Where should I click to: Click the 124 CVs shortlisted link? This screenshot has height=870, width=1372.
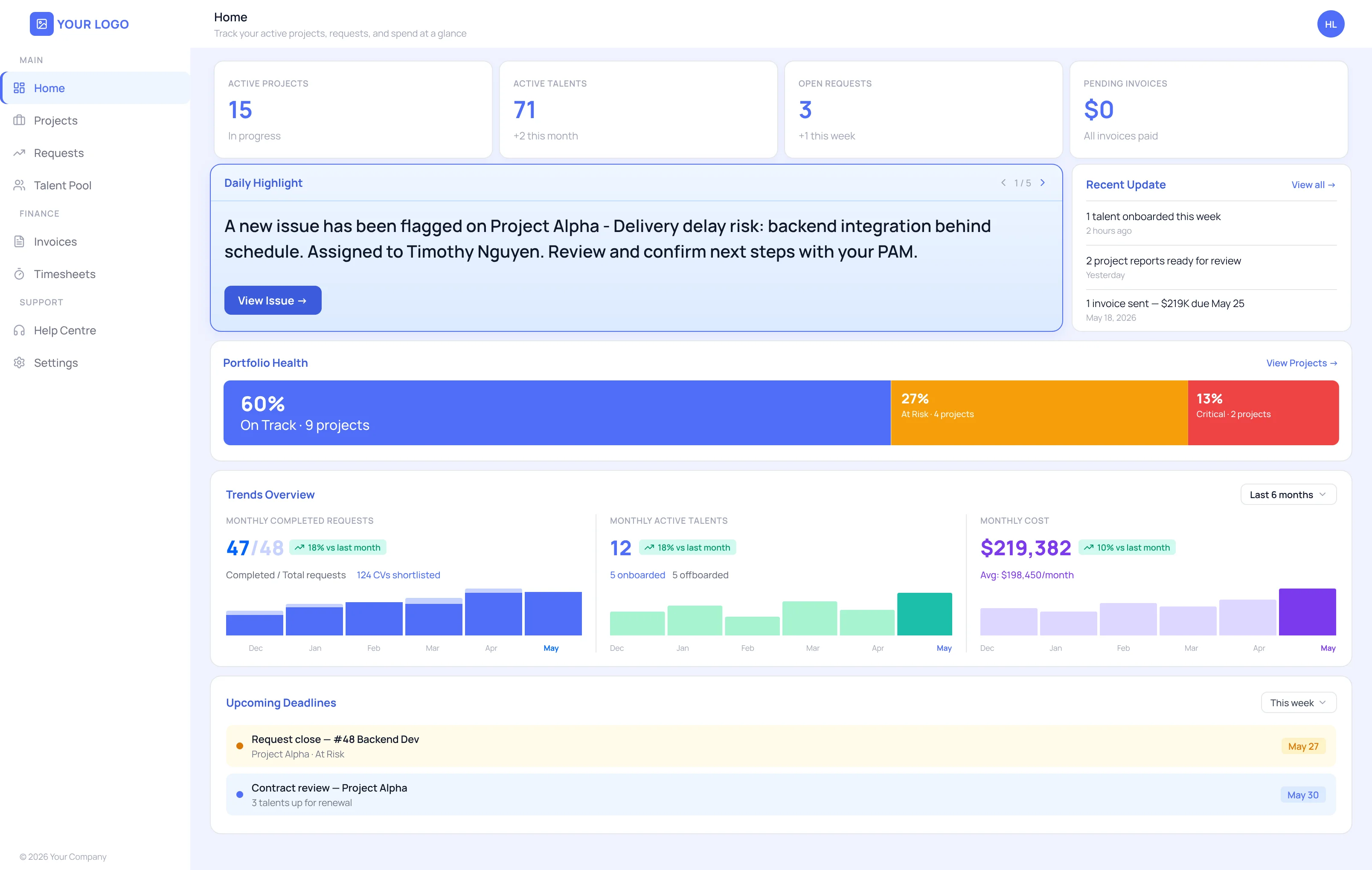(x=398, y=575)
